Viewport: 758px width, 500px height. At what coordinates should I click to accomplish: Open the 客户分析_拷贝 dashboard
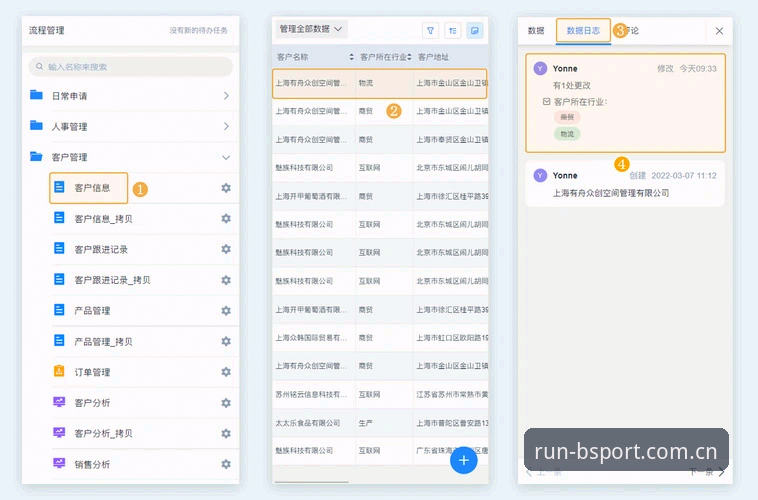coord(103,433)
